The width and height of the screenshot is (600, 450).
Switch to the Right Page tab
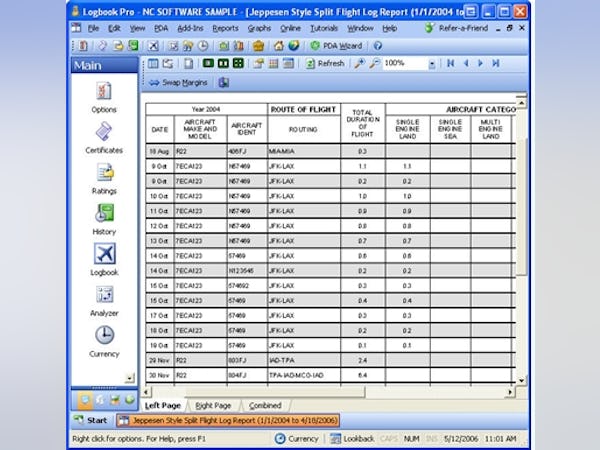click(213, 406)
